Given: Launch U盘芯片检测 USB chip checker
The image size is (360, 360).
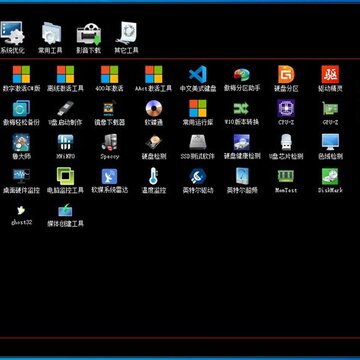Looking at the screenshot, I should pyautogui.click(x=286, y=147).
